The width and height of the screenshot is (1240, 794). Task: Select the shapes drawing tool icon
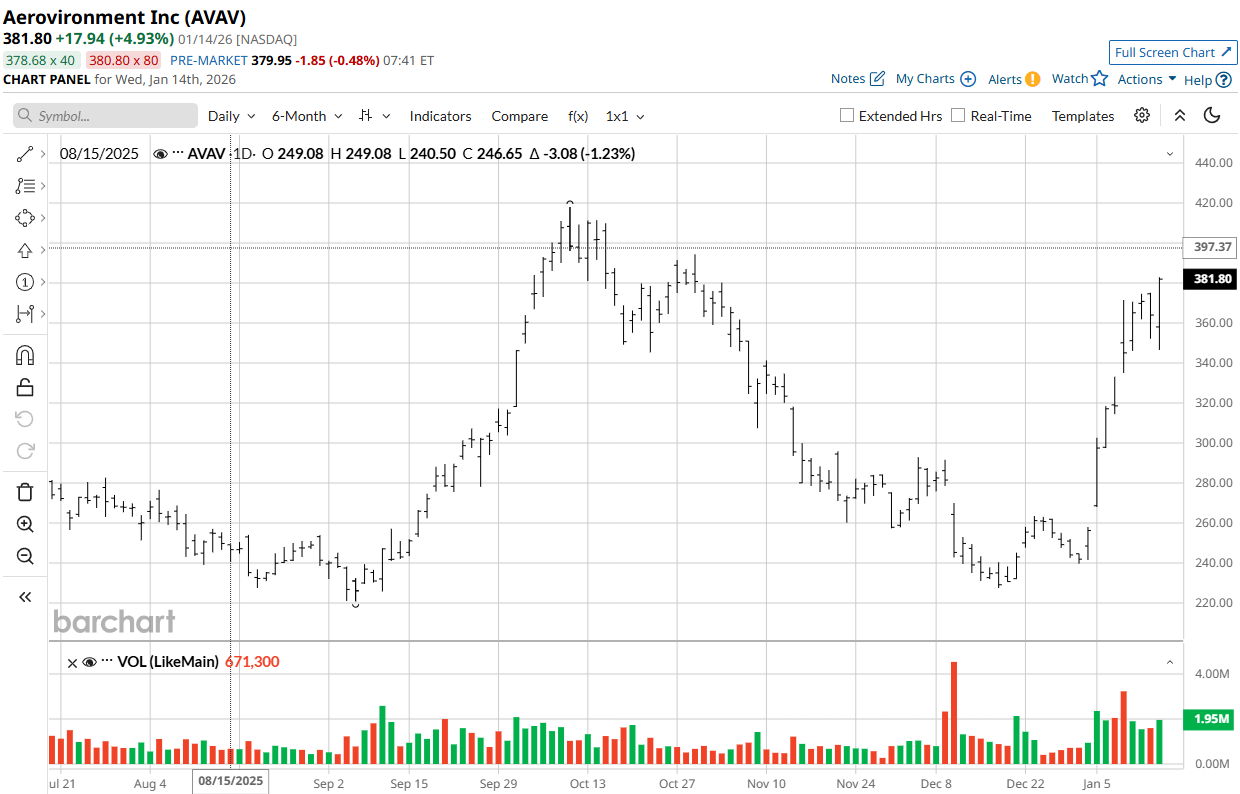[x=25, y=218]
